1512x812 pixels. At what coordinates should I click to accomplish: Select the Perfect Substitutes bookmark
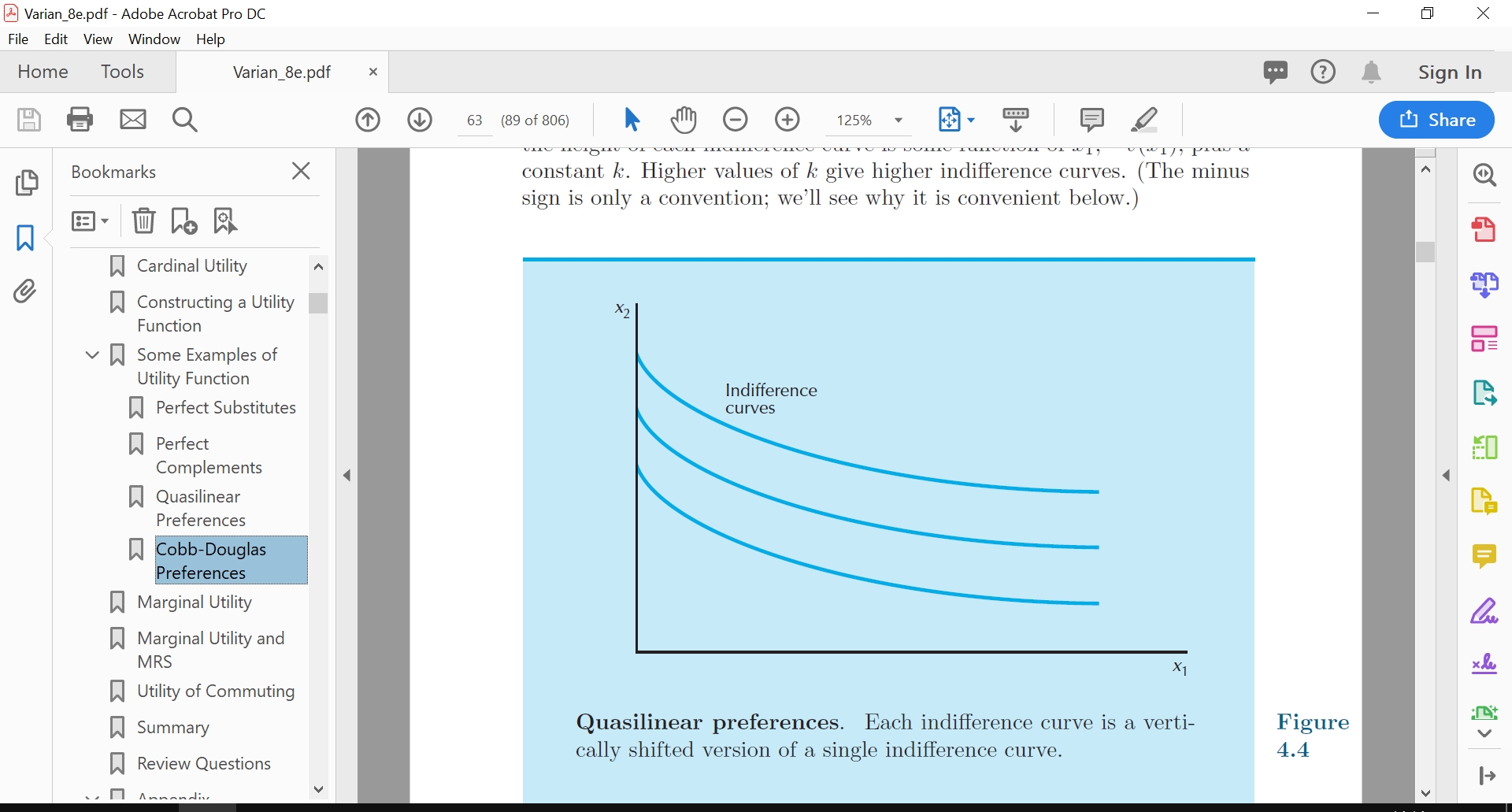(226, 408)
